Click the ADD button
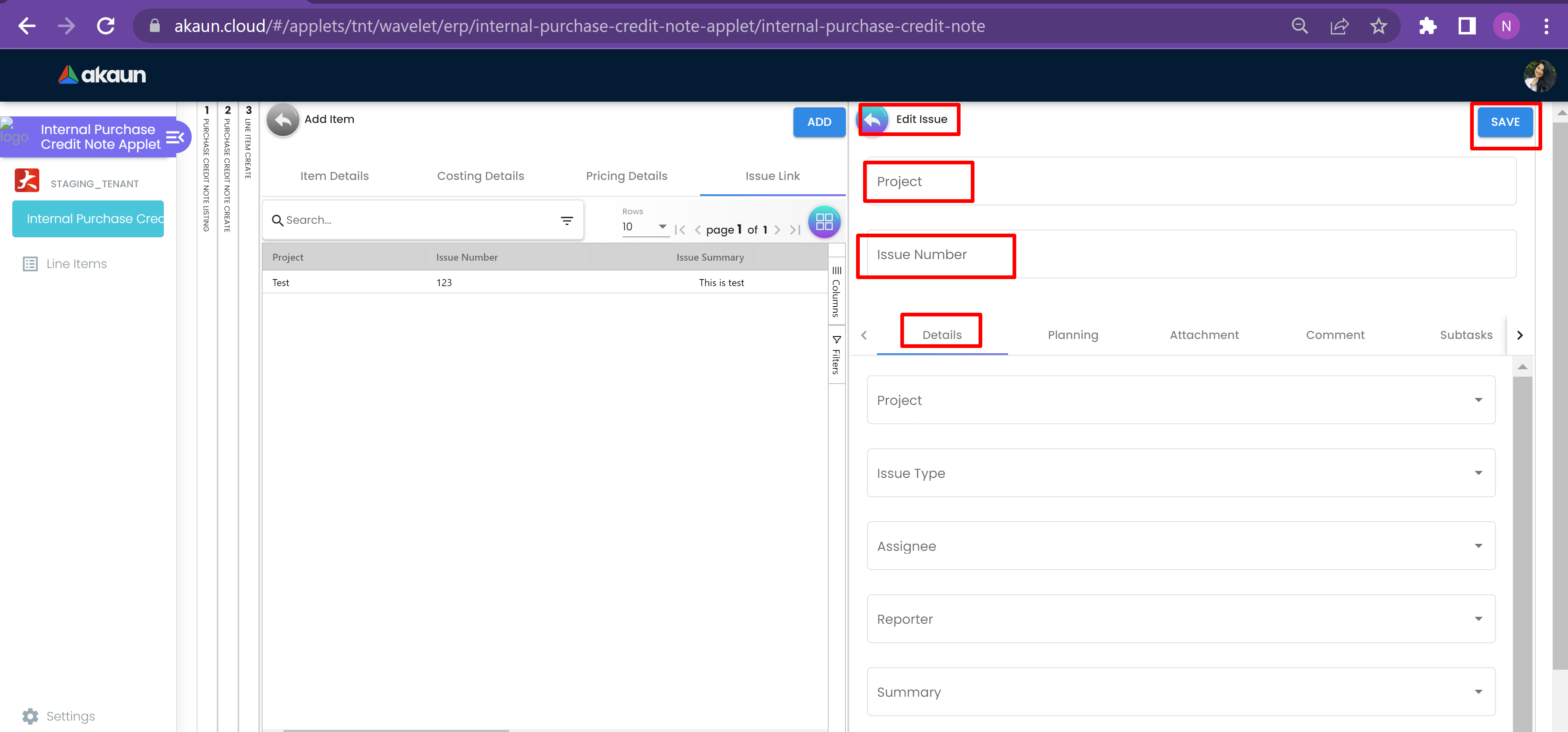Viewport: 1568px width, 732px height. [819, 122]
